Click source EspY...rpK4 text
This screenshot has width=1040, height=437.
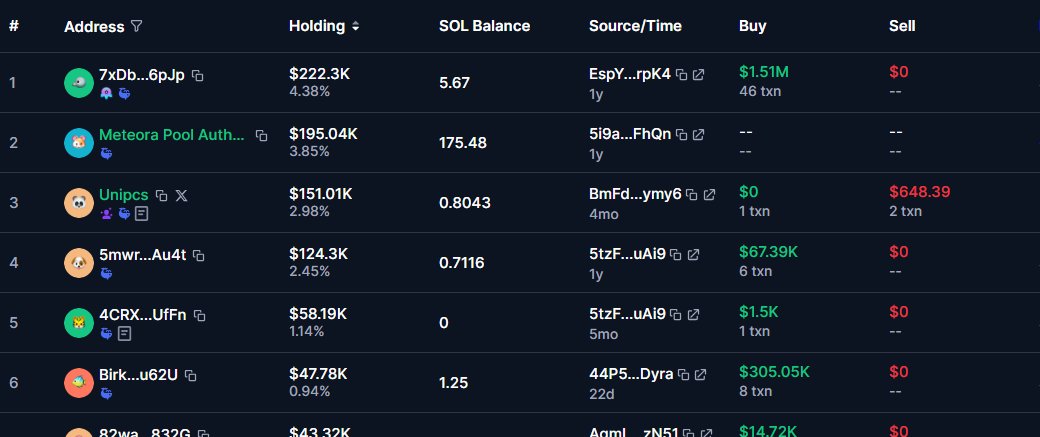click(629, 74)
